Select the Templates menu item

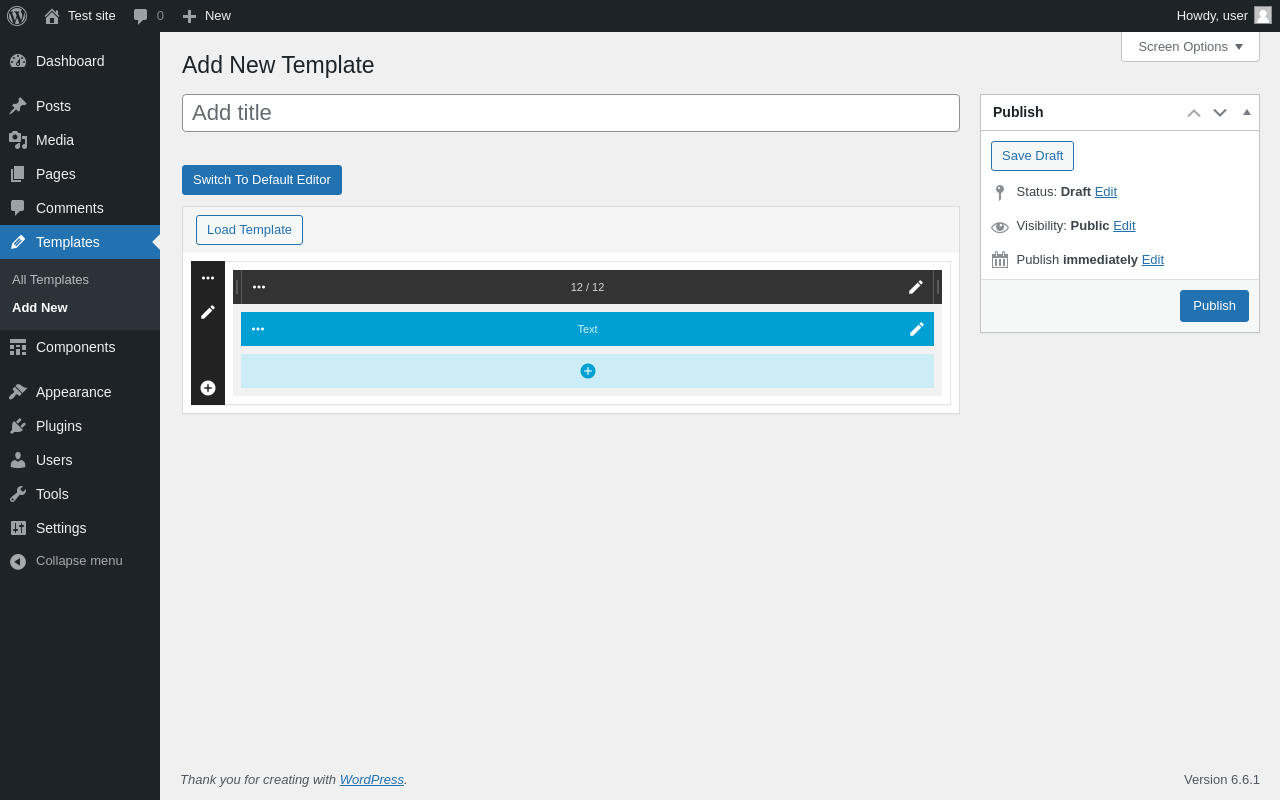click(80, 242)
